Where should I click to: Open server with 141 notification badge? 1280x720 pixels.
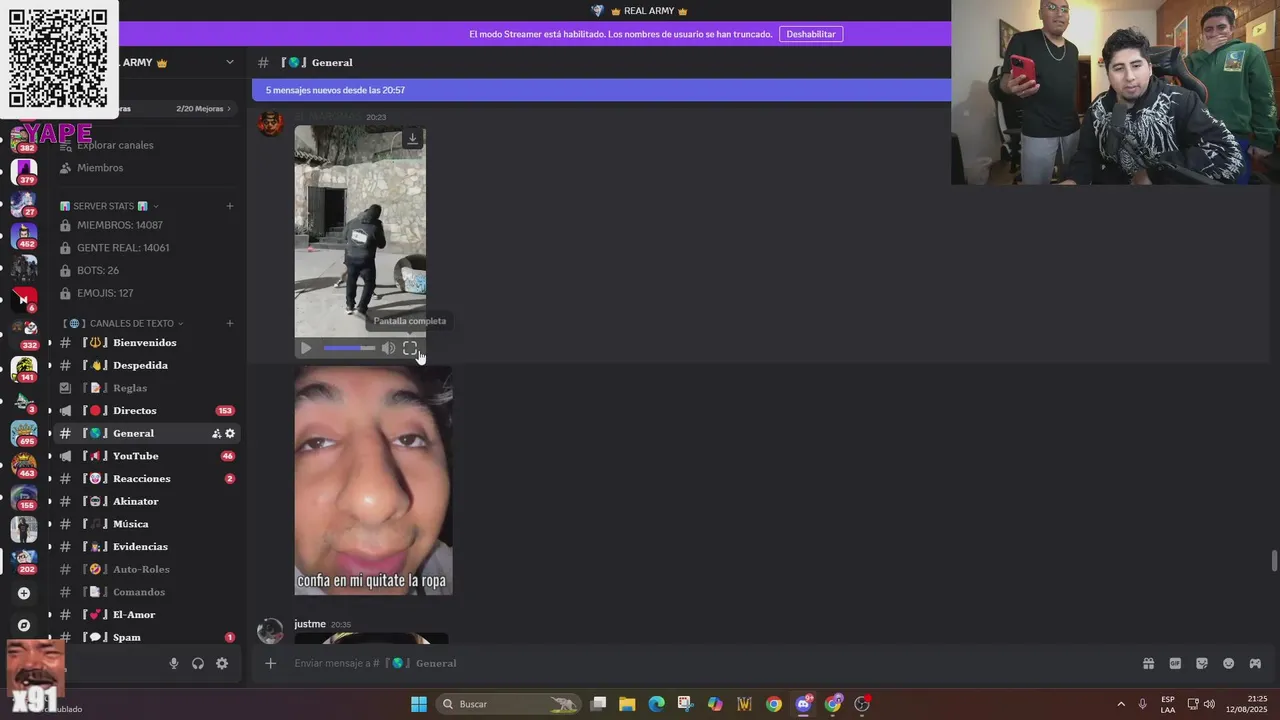tap(24, 369)
